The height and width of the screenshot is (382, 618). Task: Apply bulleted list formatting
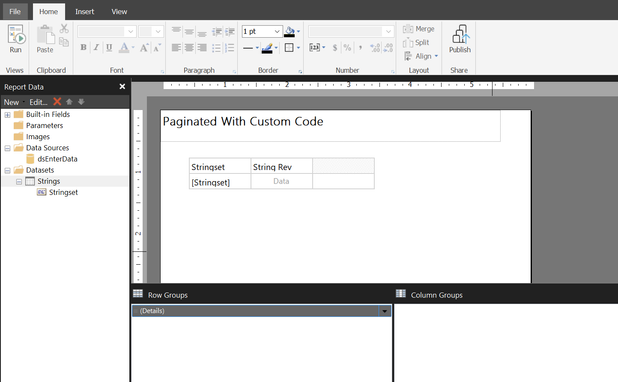(x=216, y=48)
